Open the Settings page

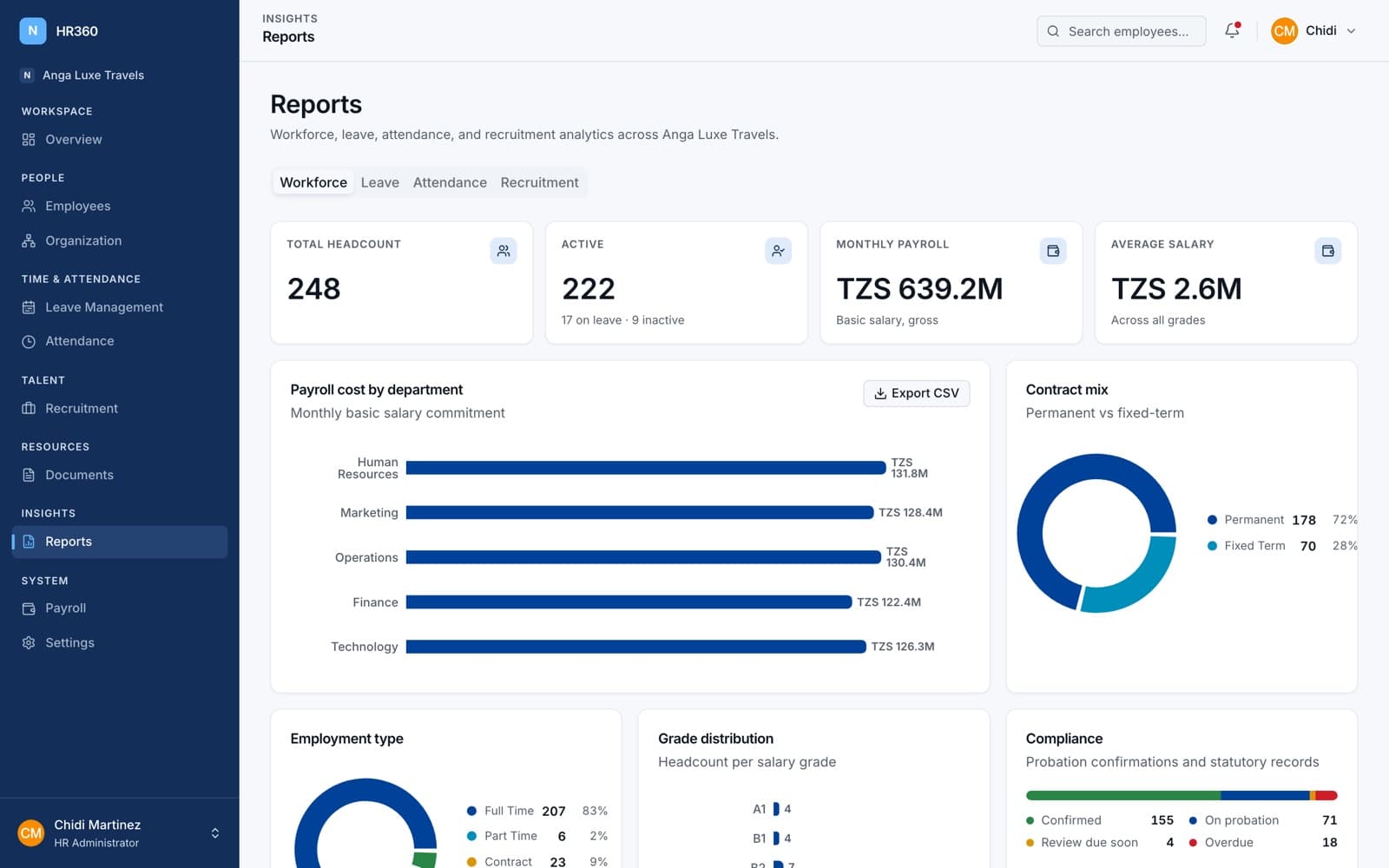(120, 642)
